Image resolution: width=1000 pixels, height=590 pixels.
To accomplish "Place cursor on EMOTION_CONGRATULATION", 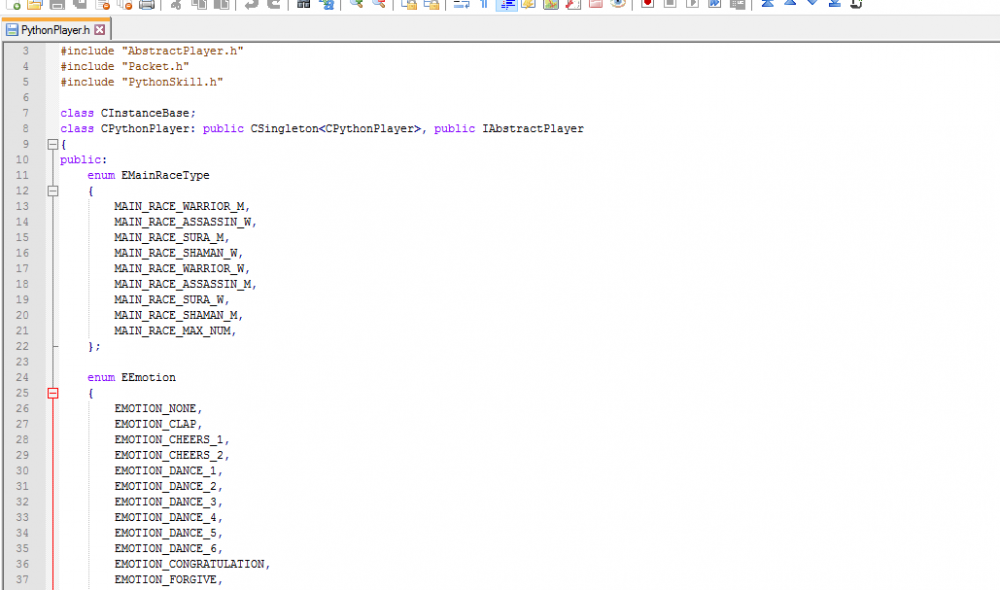I will (x=189, y=564).
